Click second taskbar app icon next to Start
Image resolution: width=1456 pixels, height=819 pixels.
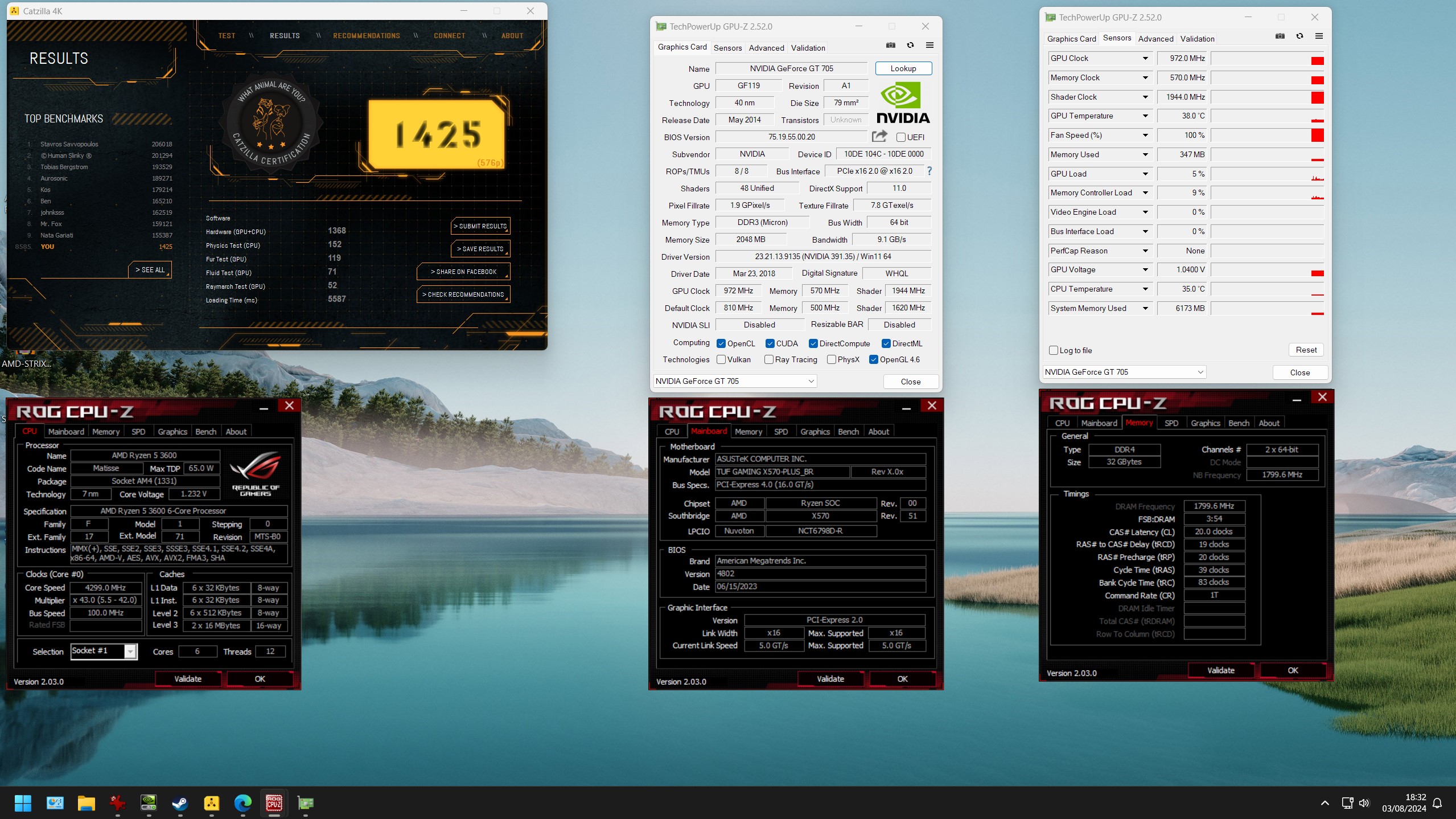pos(55,803)
